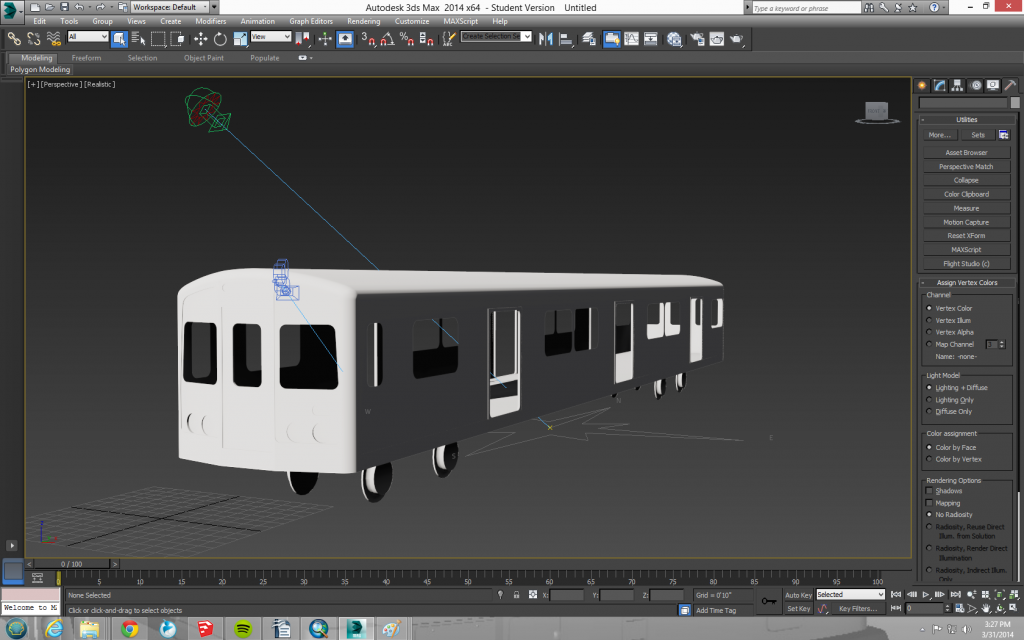This screenshot has width=1024, height=640.
Task: Toggle Window/Crossing selection mode
Action: click(x=178, y=39)
